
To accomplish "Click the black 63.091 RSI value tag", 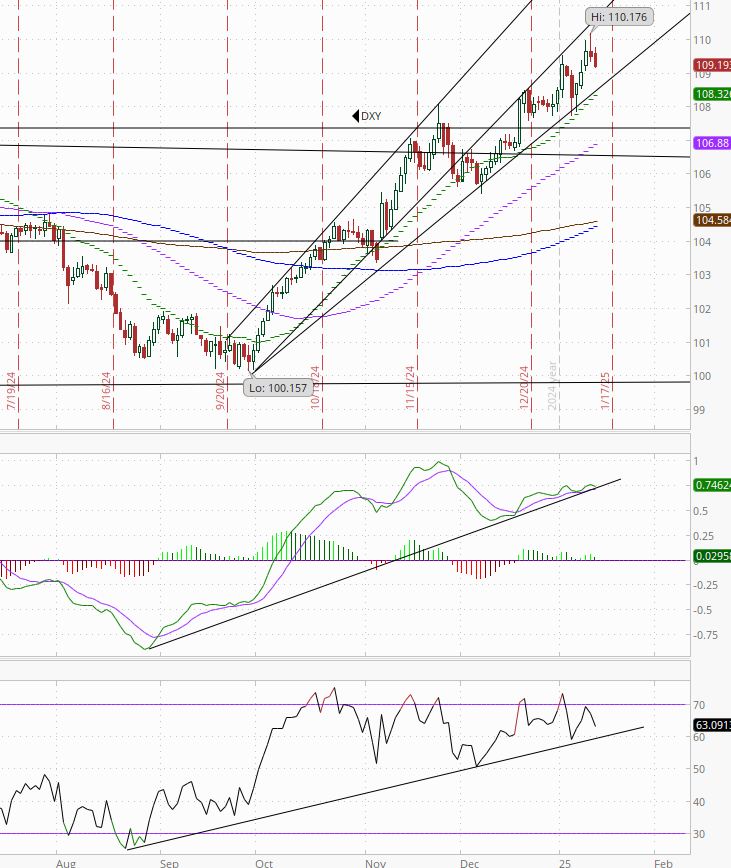I will pos(712,725).
